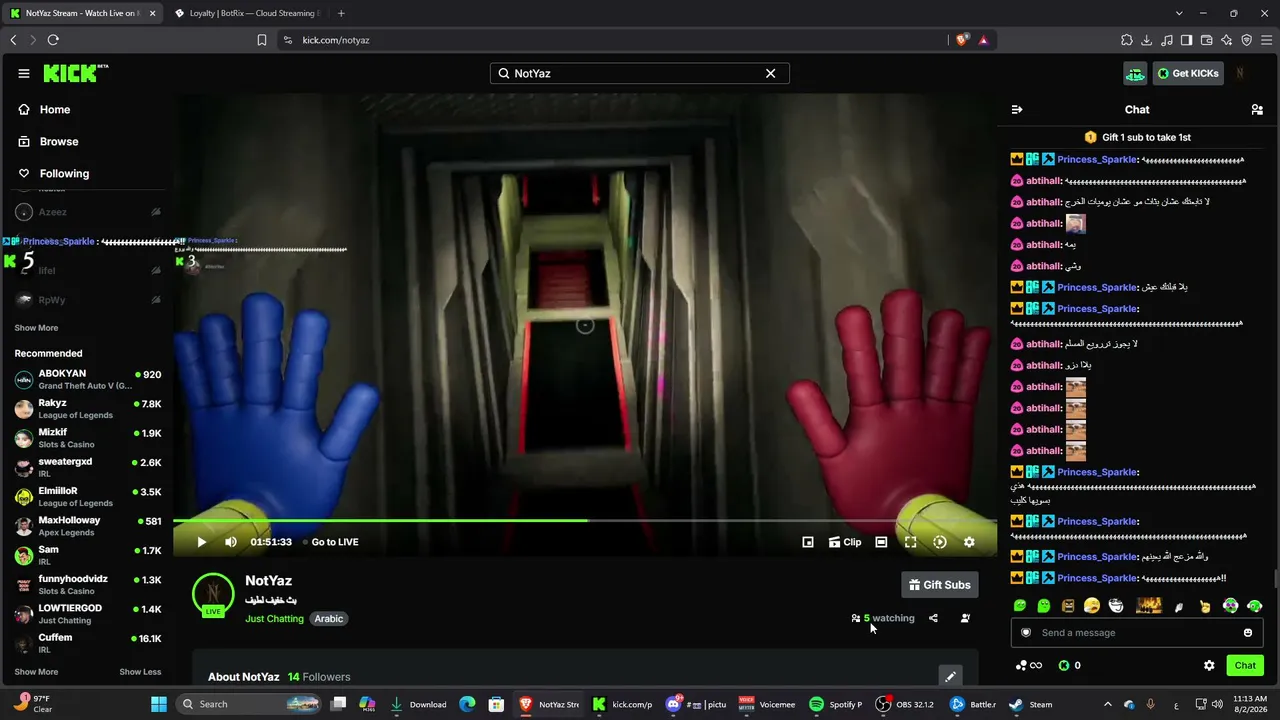Open Spotify from the taskbar

tap(835, 704)
